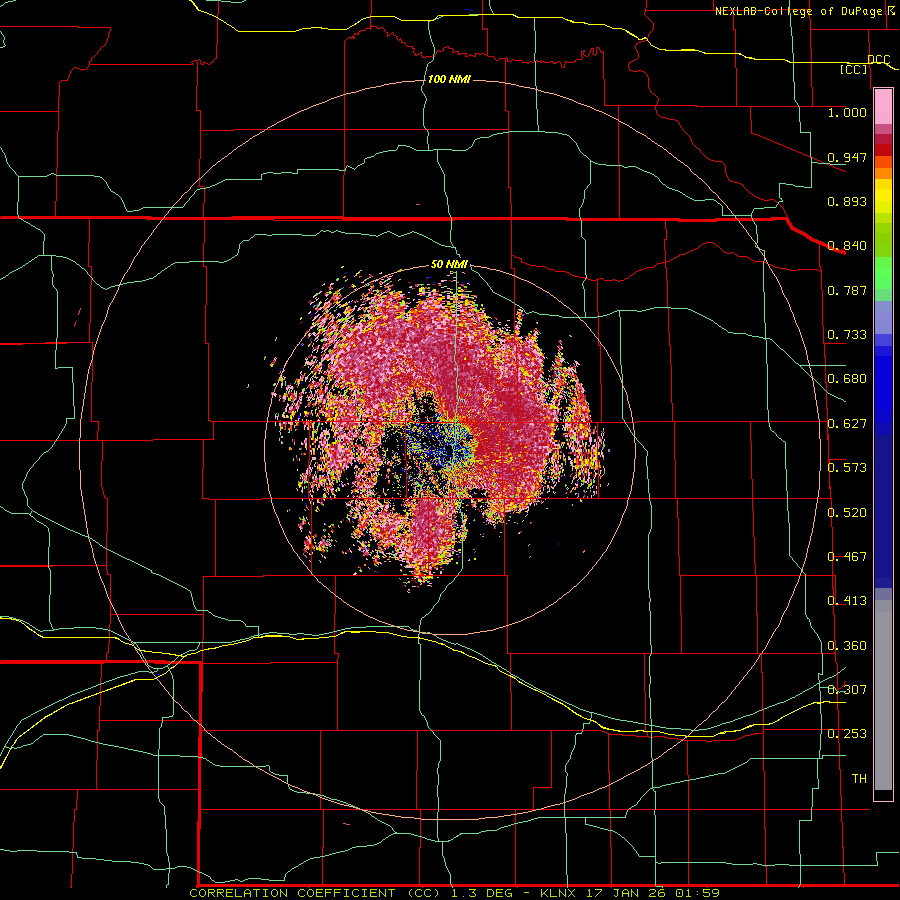
Task: Click the 1.000 scale value
Action: (x=847, y=112)
